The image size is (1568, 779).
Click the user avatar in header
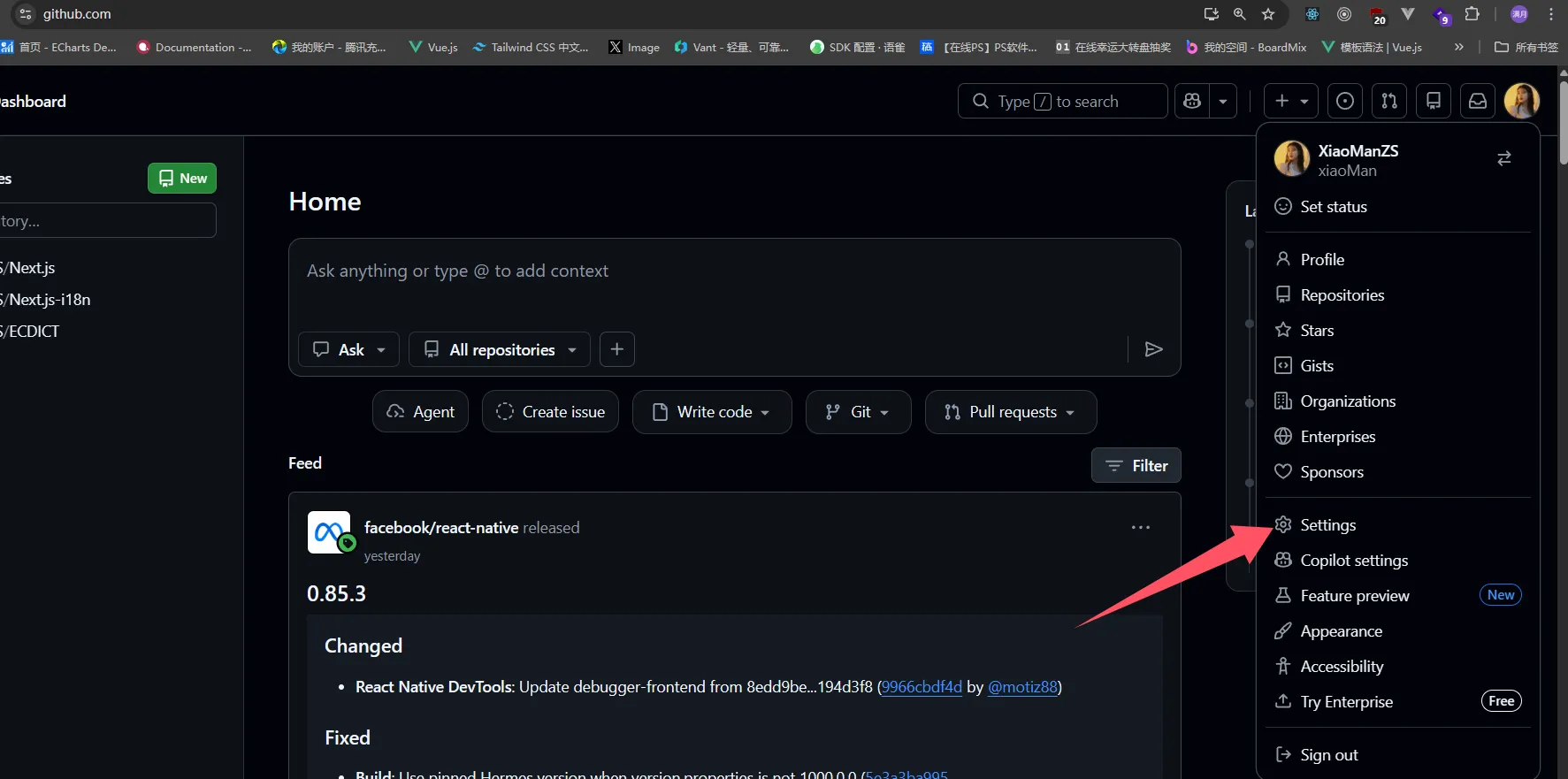click(x=1522, y=101)
